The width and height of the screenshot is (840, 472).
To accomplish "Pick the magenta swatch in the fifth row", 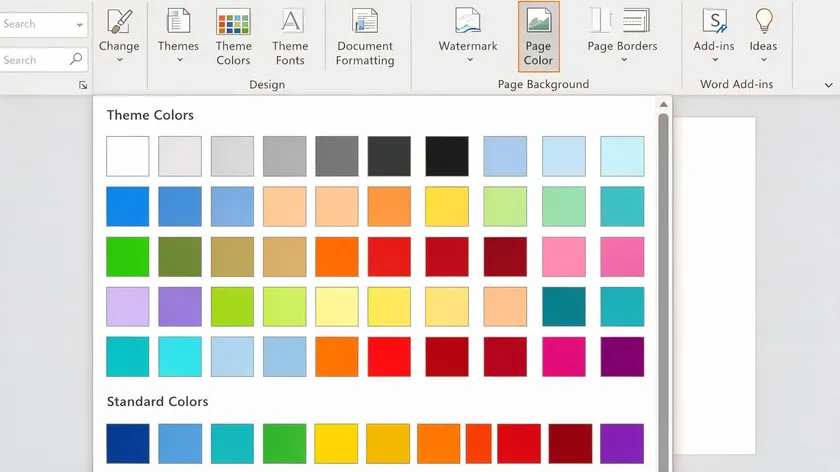I will coord(564,356).
